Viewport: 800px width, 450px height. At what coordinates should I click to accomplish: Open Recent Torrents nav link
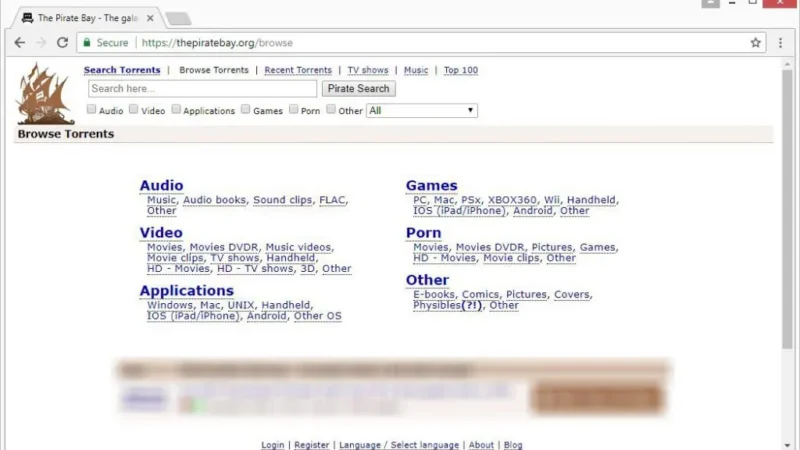pyautogui.click(x=298, y=70)
